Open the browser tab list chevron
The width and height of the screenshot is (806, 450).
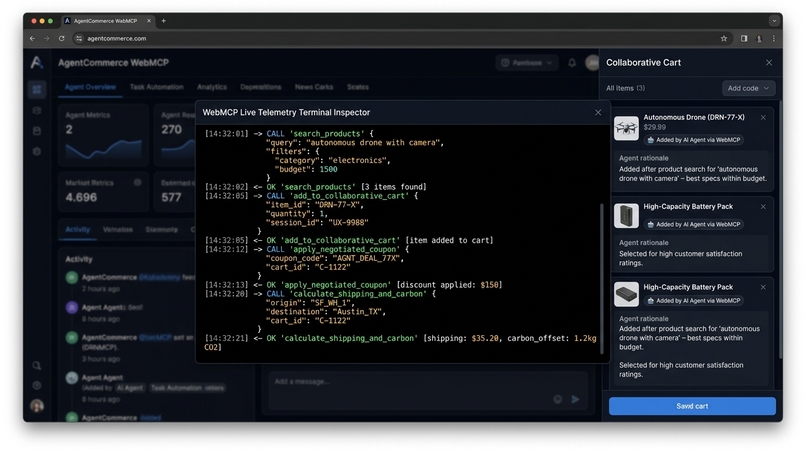click(x=774, y=21)
